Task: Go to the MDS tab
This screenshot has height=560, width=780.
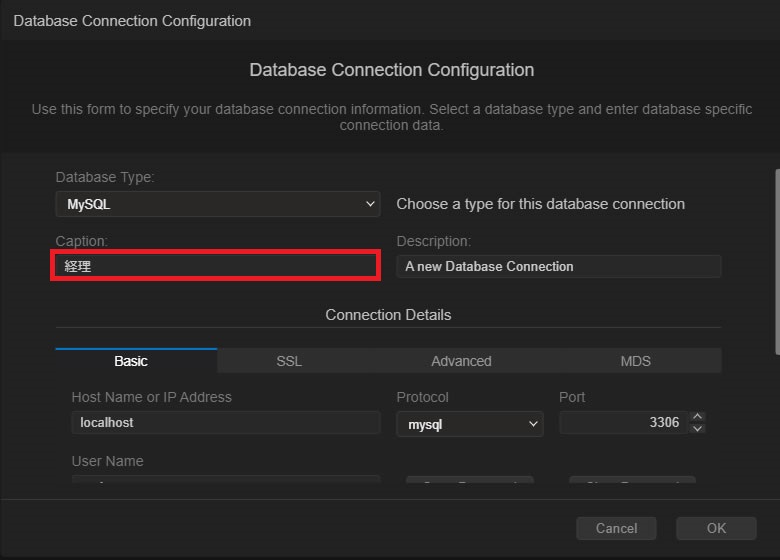Action: coord(635,361)
